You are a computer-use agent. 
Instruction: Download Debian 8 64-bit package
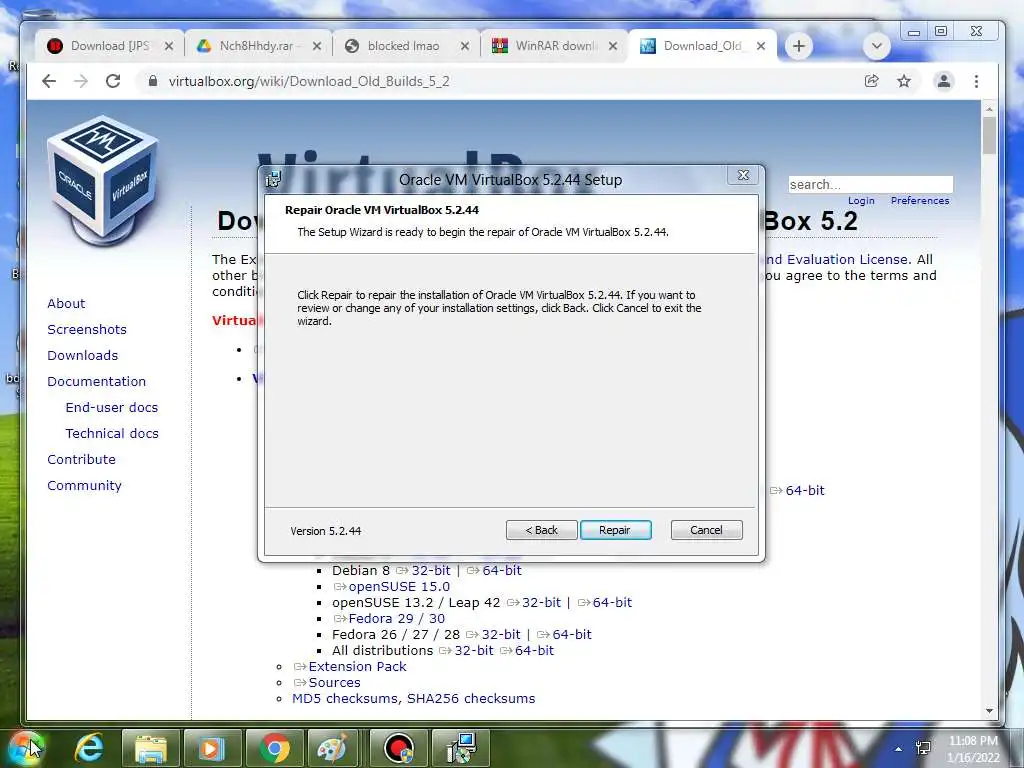[502, 570]
